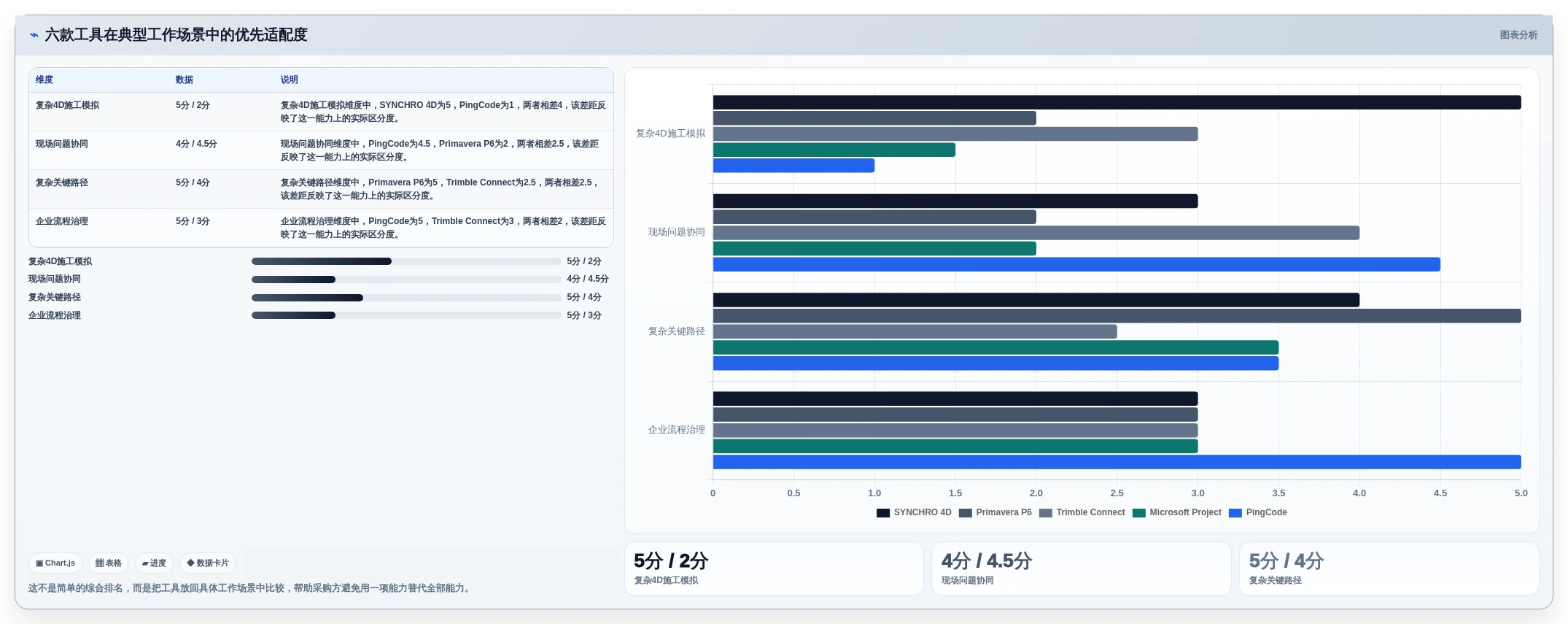
Task: Click the blue icon beside the title
Action: click(x=34, y=35)
